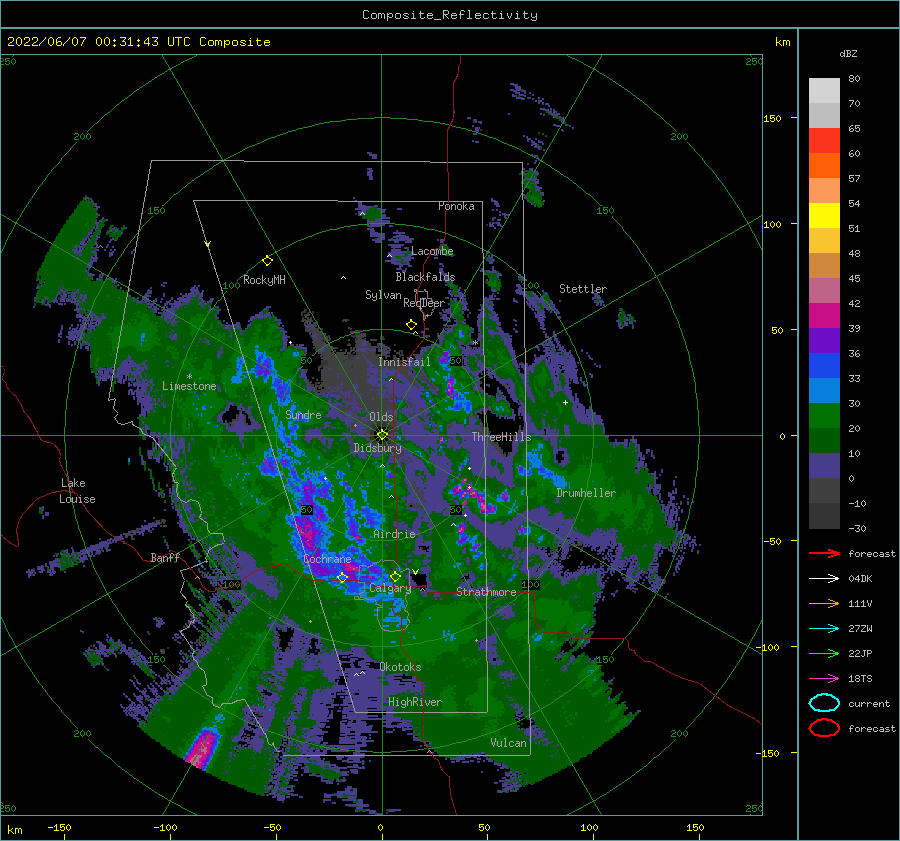The width and height of the screenshot is (900, 841).
Task: Pick the bright green 30 dBZ swatch
Action: click(824, 415)
